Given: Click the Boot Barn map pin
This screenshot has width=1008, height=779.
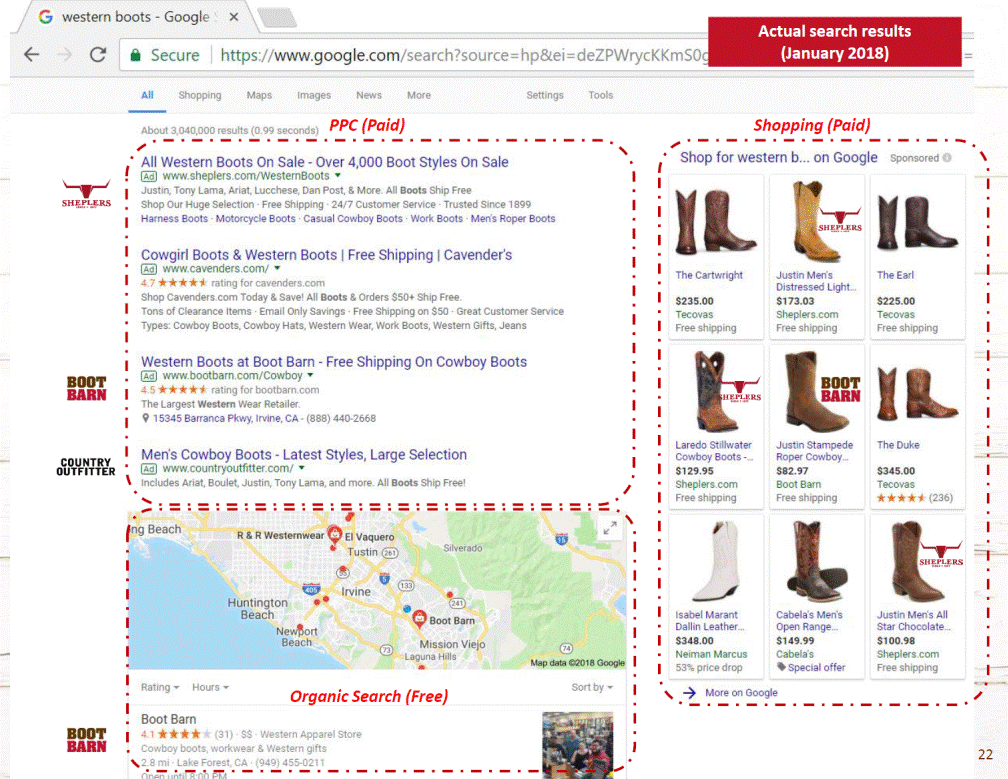Looking at the screenshot, I should tap(420, 618).
